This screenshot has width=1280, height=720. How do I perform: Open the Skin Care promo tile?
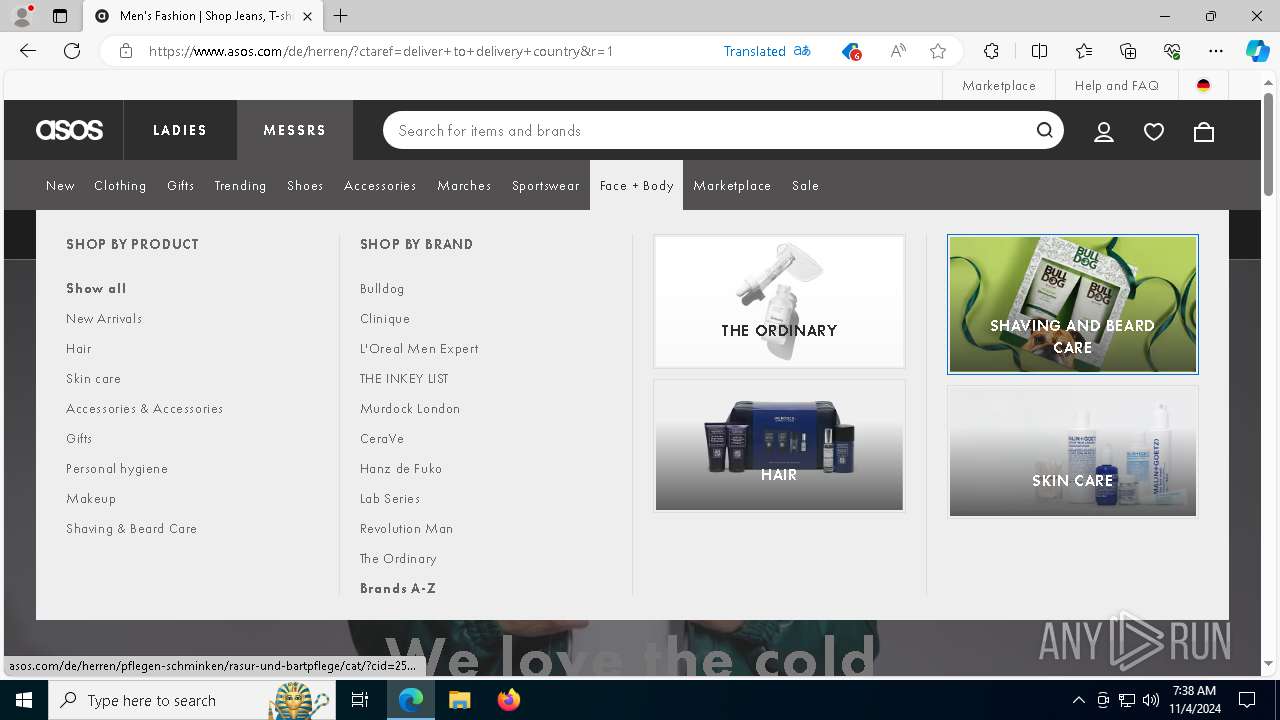click(x=1073, y=452)
